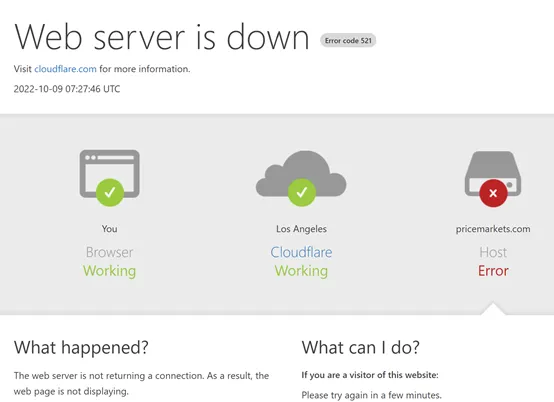Click the pricemarkets.com host name
The height and width of the screenshot is (402, 554).
(x=493, y=229)
